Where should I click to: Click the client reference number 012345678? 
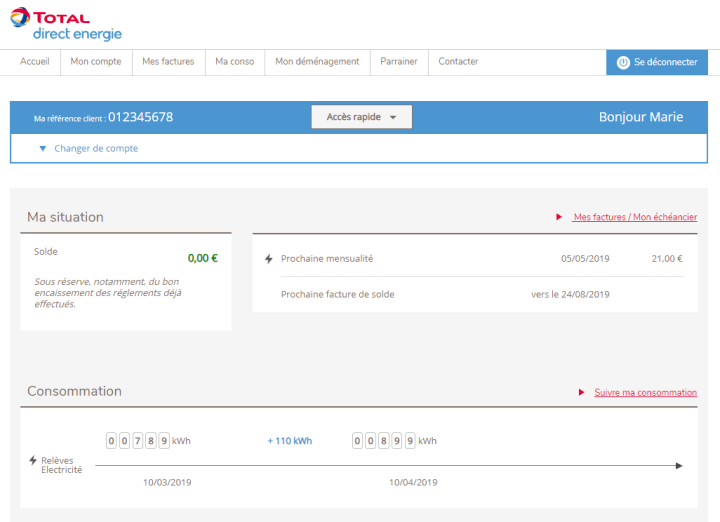pyautogui.click(x=141, y=117)
